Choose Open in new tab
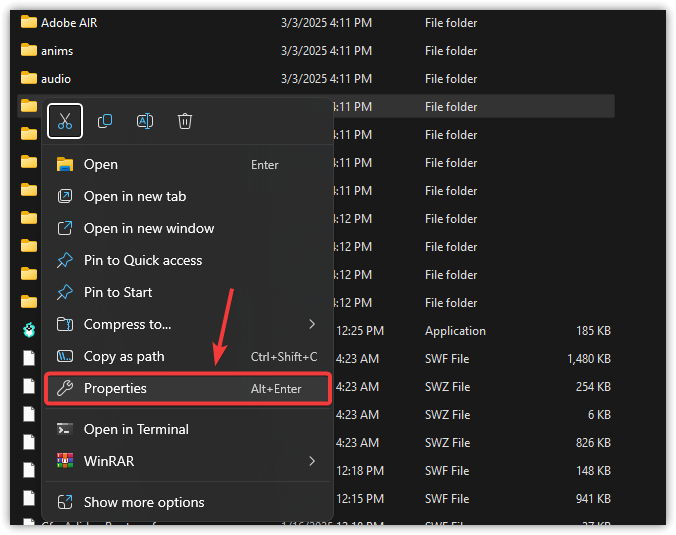 [134, 196]
